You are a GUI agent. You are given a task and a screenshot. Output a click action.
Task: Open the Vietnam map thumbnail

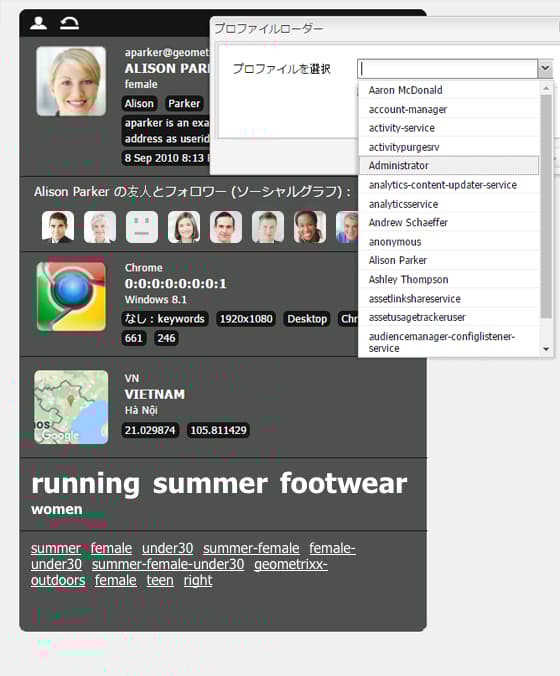71,407
